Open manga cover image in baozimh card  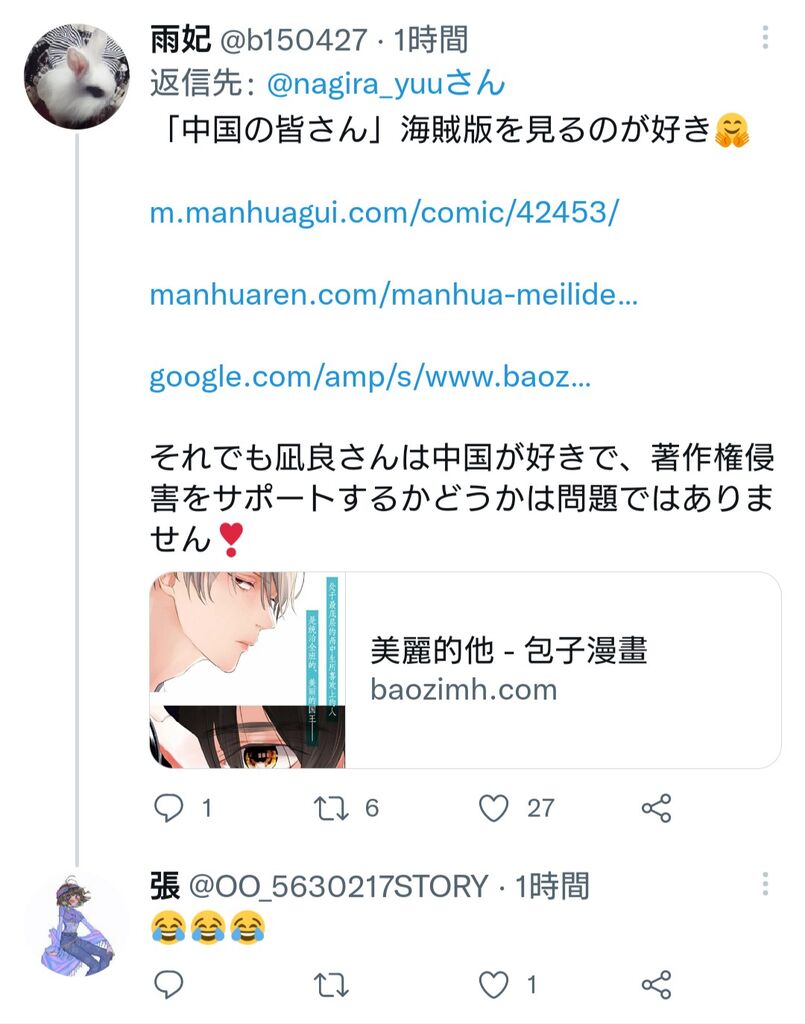(x=247, y=670)
